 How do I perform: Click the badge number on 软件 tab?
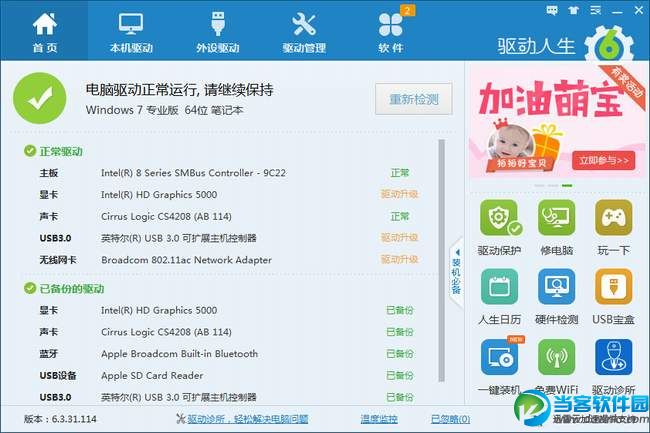click(407, 10)
